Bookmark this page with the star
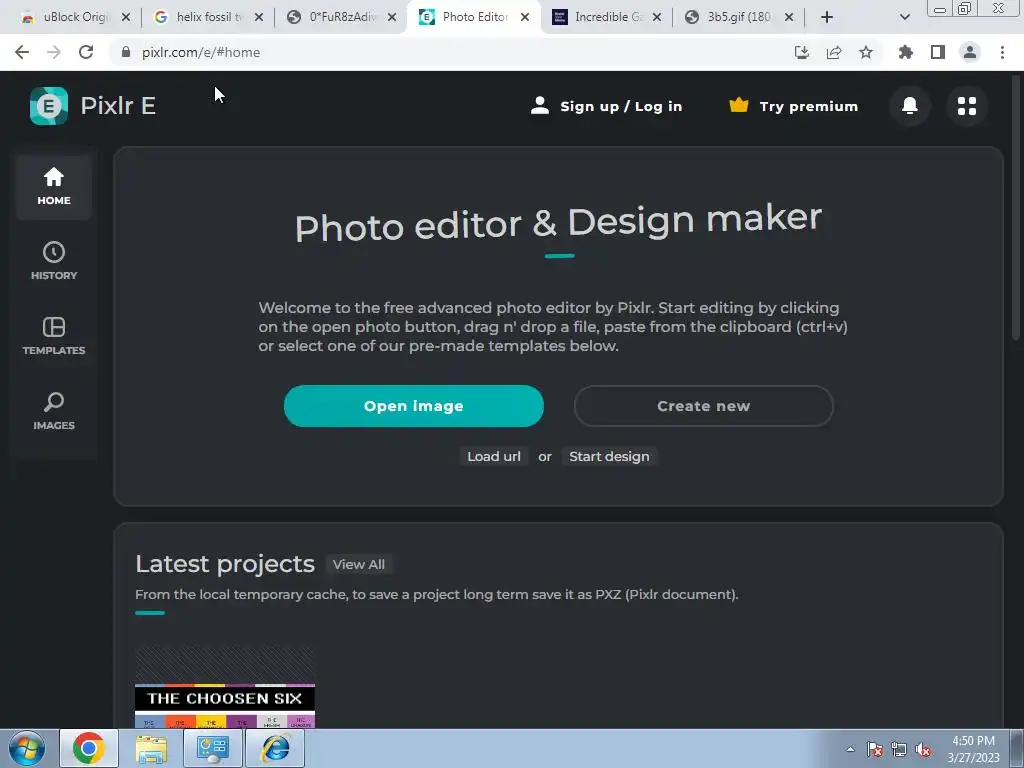 click(866, 52)
